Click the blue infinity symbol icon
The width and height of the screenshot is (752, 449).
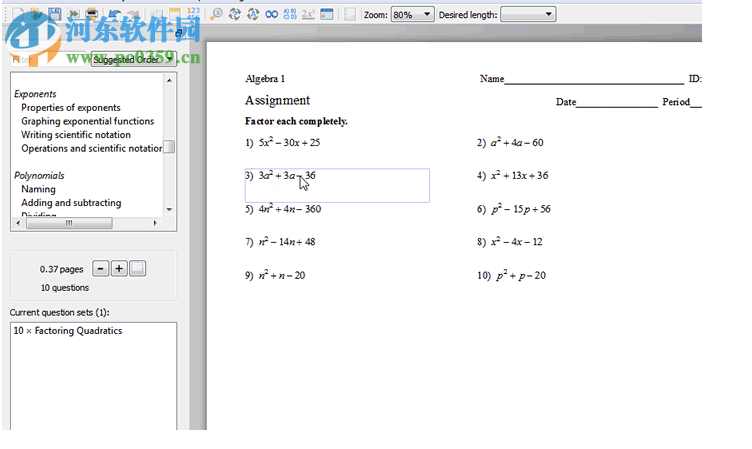pos(271,14)
